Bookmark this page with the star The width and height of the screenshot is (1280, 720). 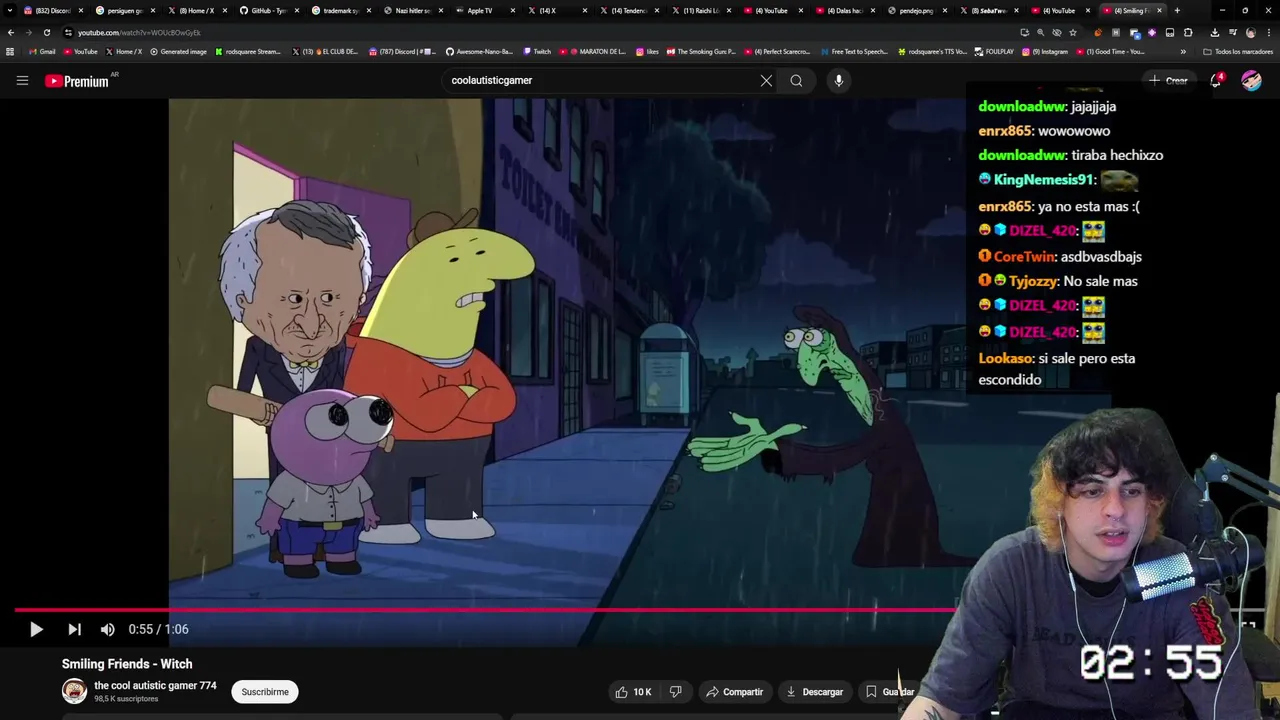[x=1073, y=32]
